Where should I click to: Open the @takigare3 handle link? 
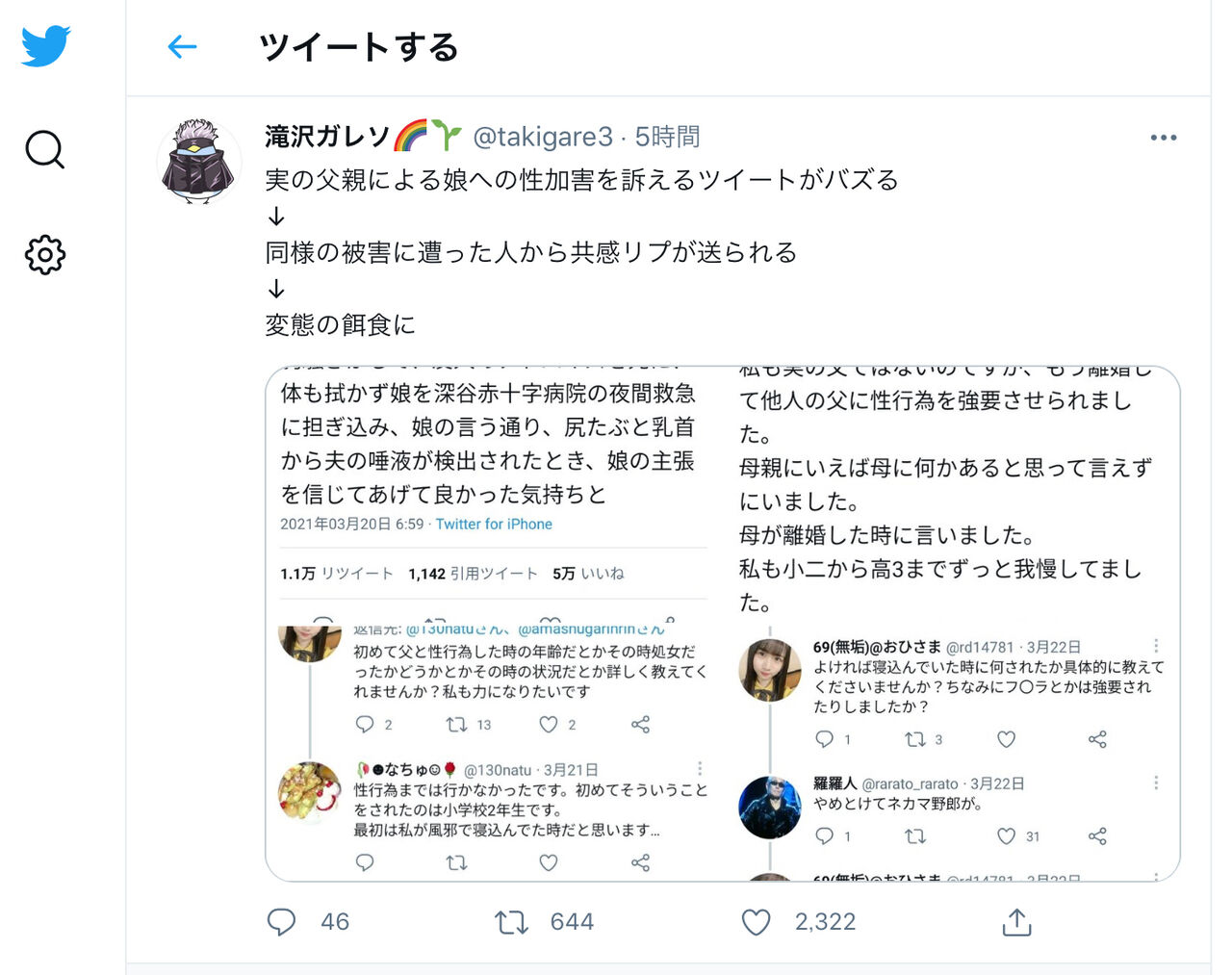[x=543, y=137]
